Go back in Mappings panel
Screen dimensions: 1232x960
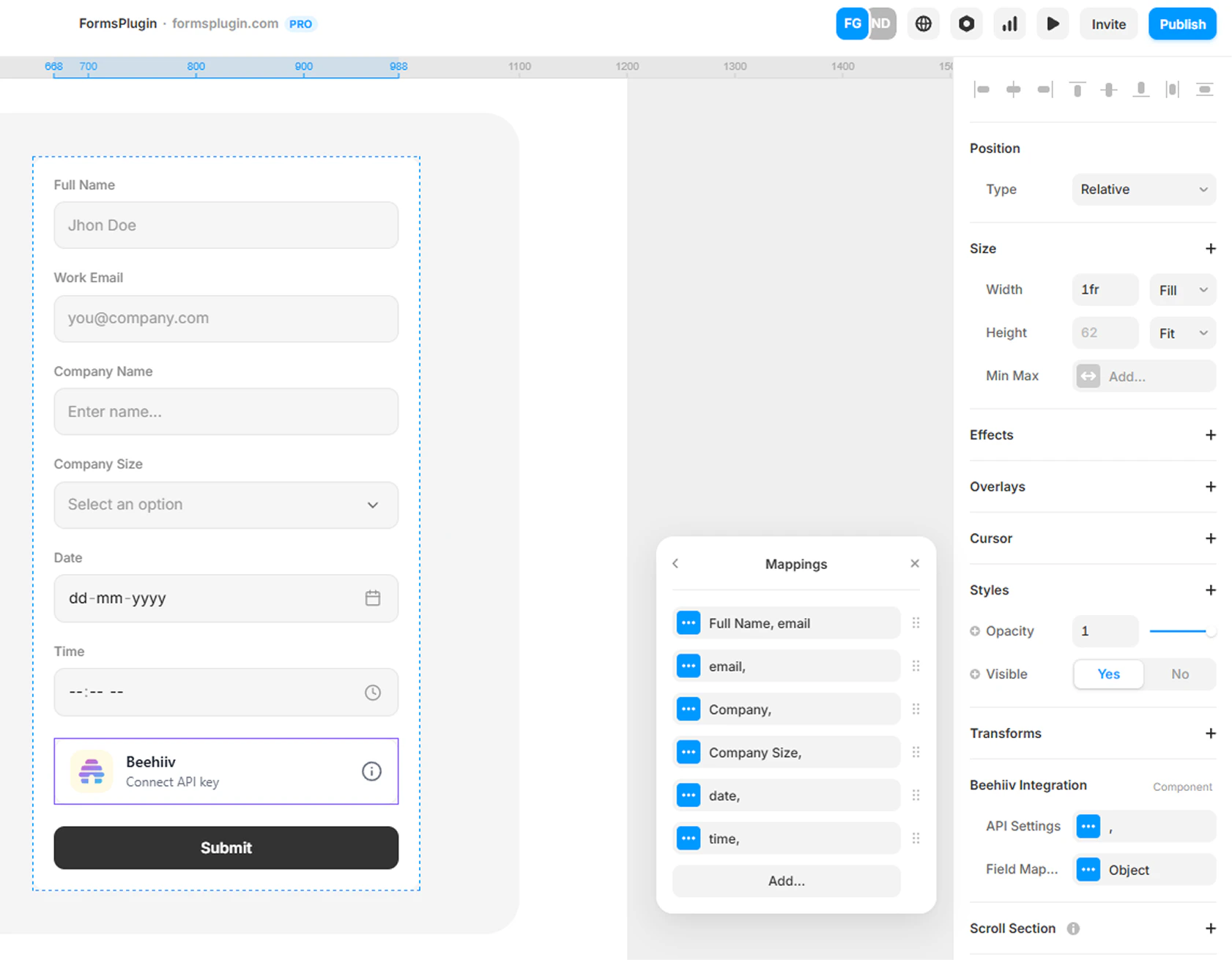tap(675, 563)
